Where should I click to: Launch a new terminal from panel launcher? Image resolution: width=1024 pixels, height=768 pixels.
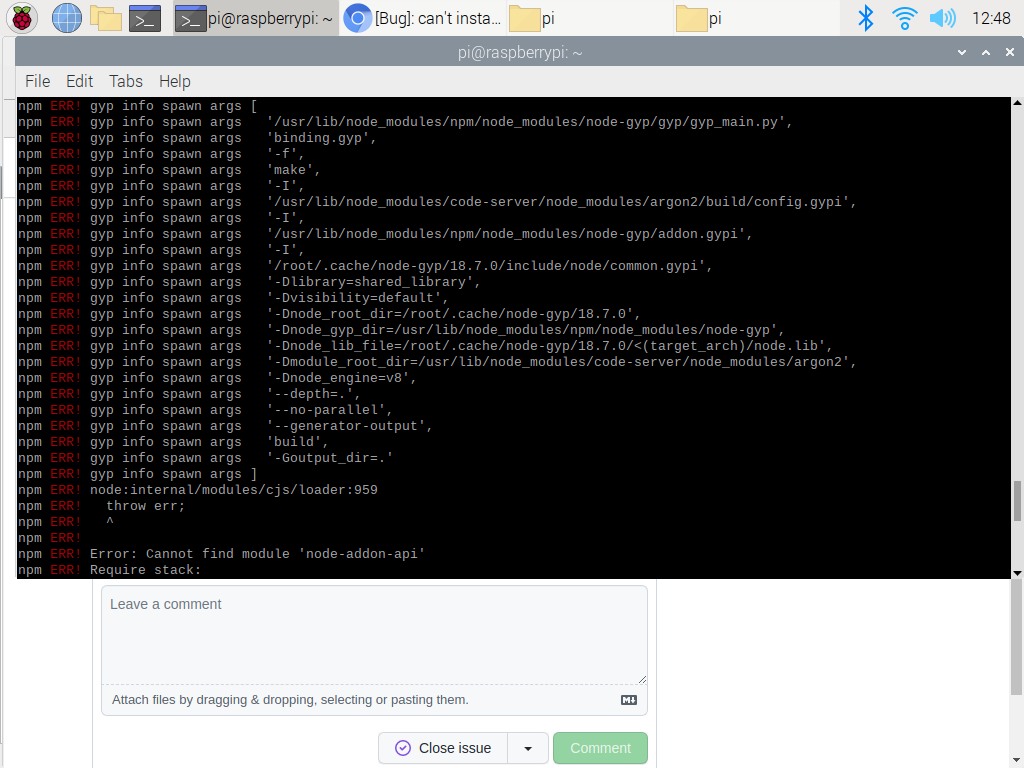click(145, 18)
